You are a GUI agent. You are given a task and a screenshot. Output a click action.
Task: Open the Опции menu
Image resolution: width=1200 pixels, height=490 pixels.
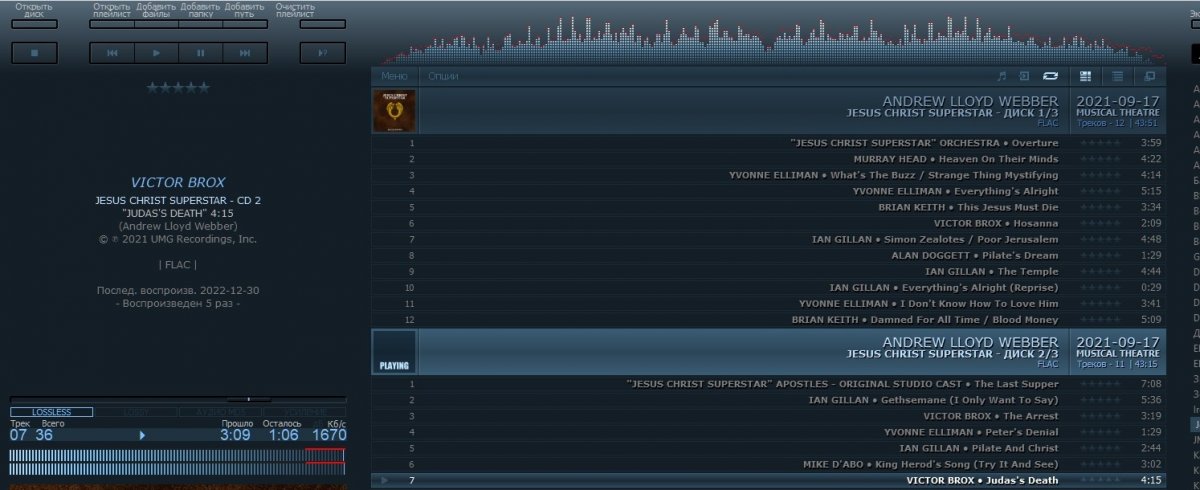coord(443,76)
